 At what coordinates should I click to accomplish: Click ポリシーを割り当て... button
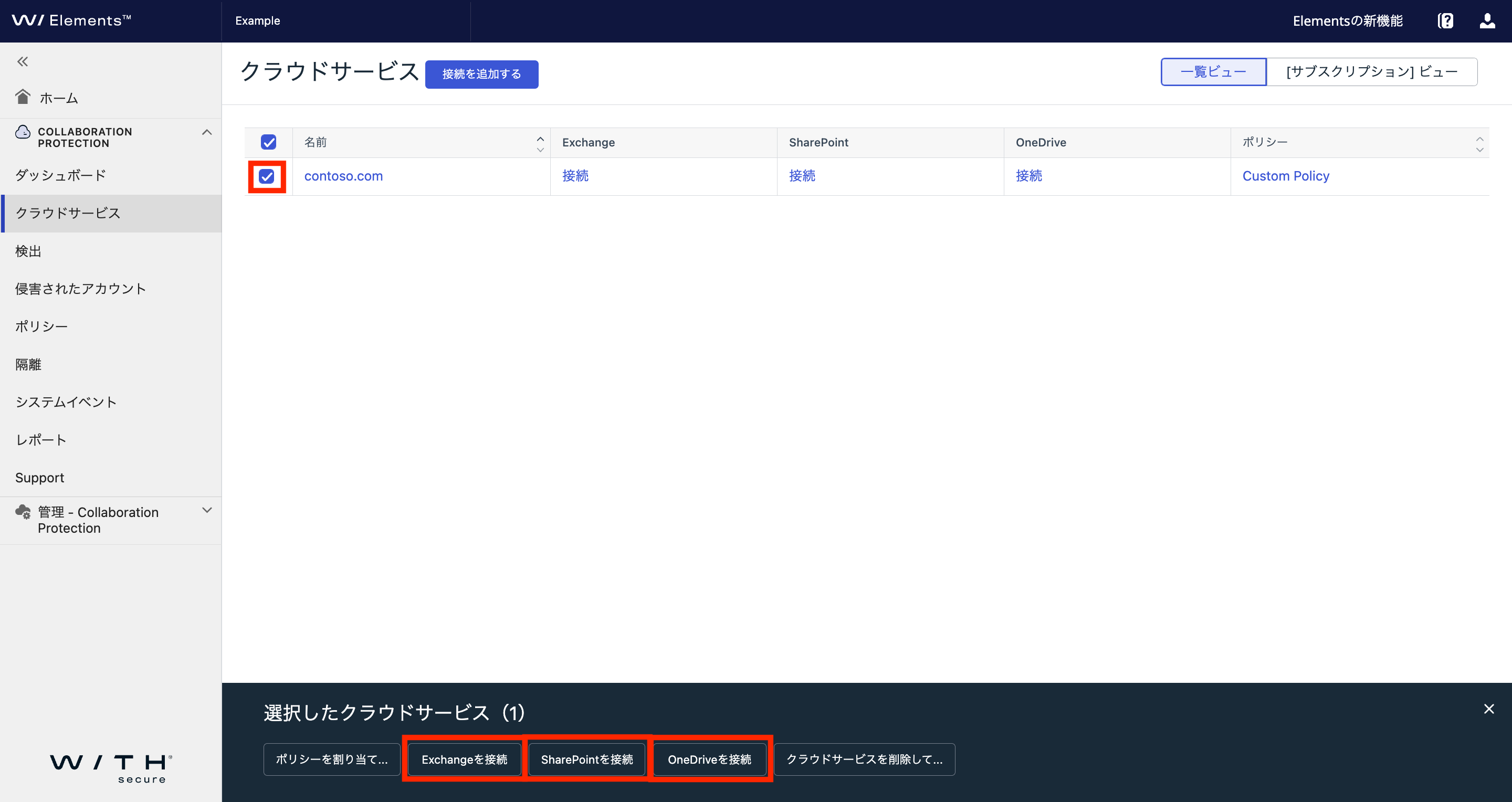(x=332, y=759)
